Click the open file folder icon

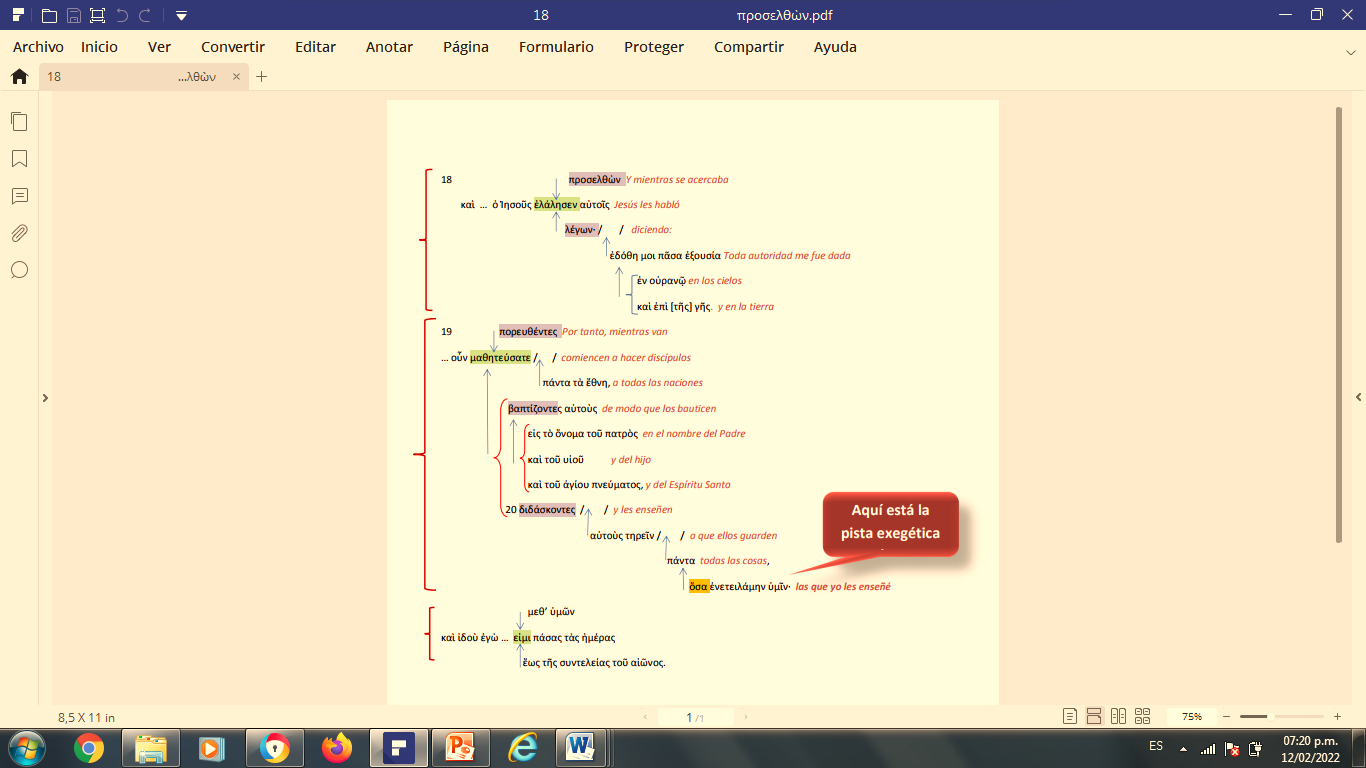point(49,15)
